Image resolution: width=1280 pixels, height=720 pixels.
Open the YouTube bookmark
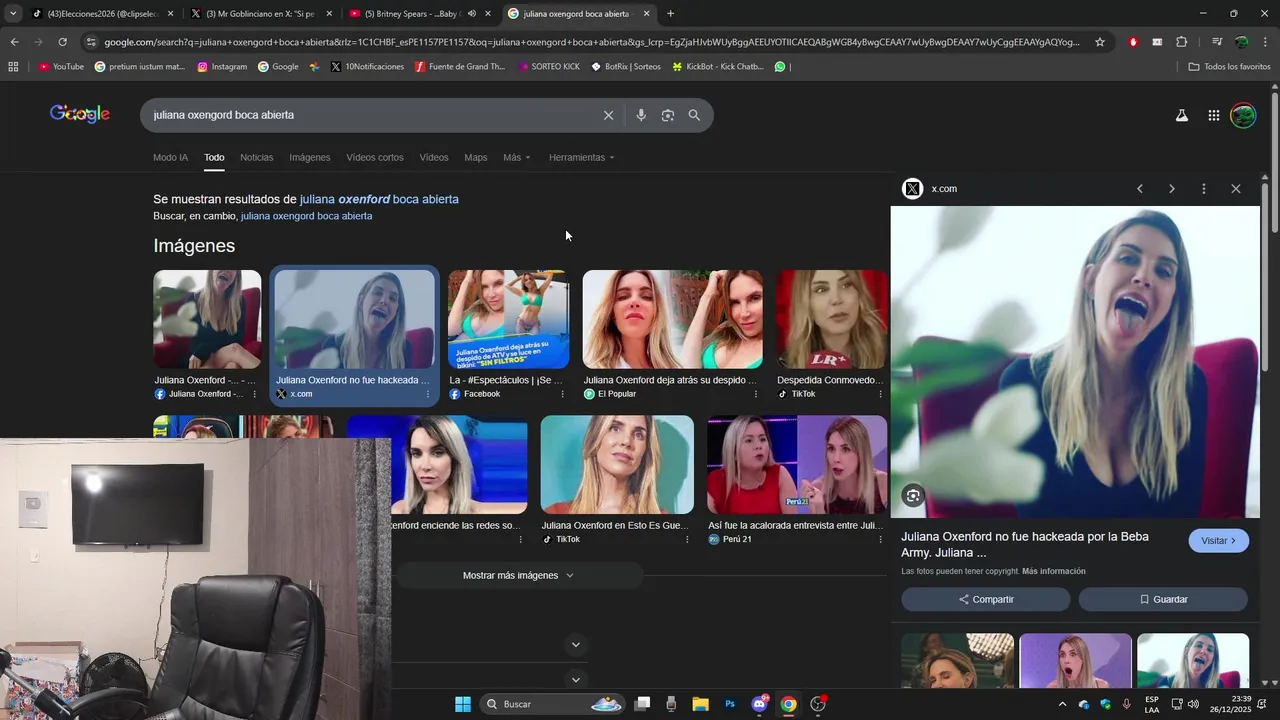pyautogui.click(x=61, y=67)
